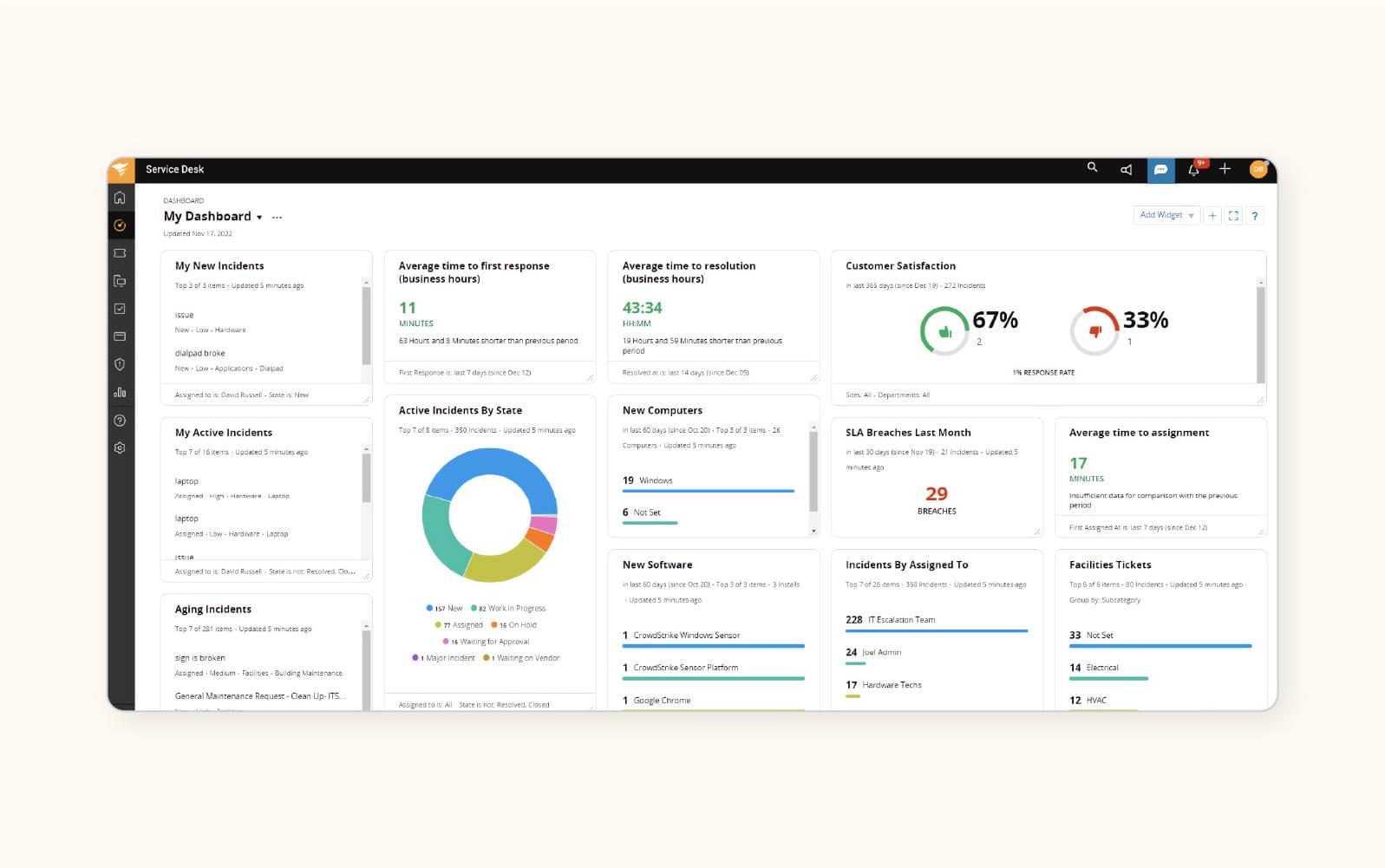Click the search magnifier in the top bar

(x=1093, y=168)
